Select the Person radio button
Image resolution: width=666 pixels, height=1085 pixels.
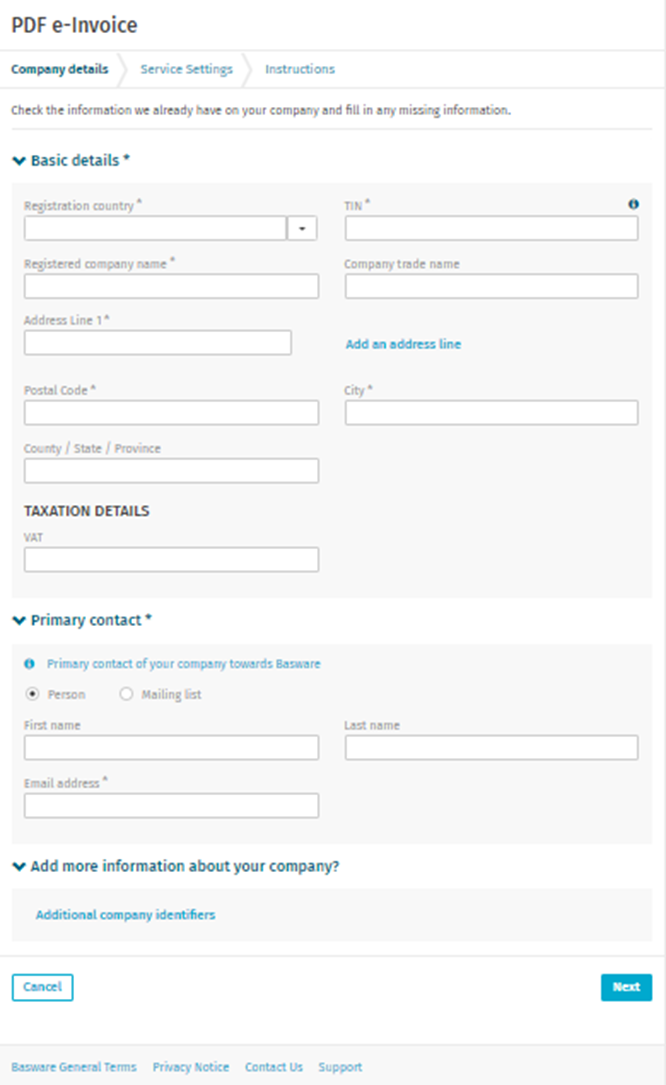(x=32, y=693)
